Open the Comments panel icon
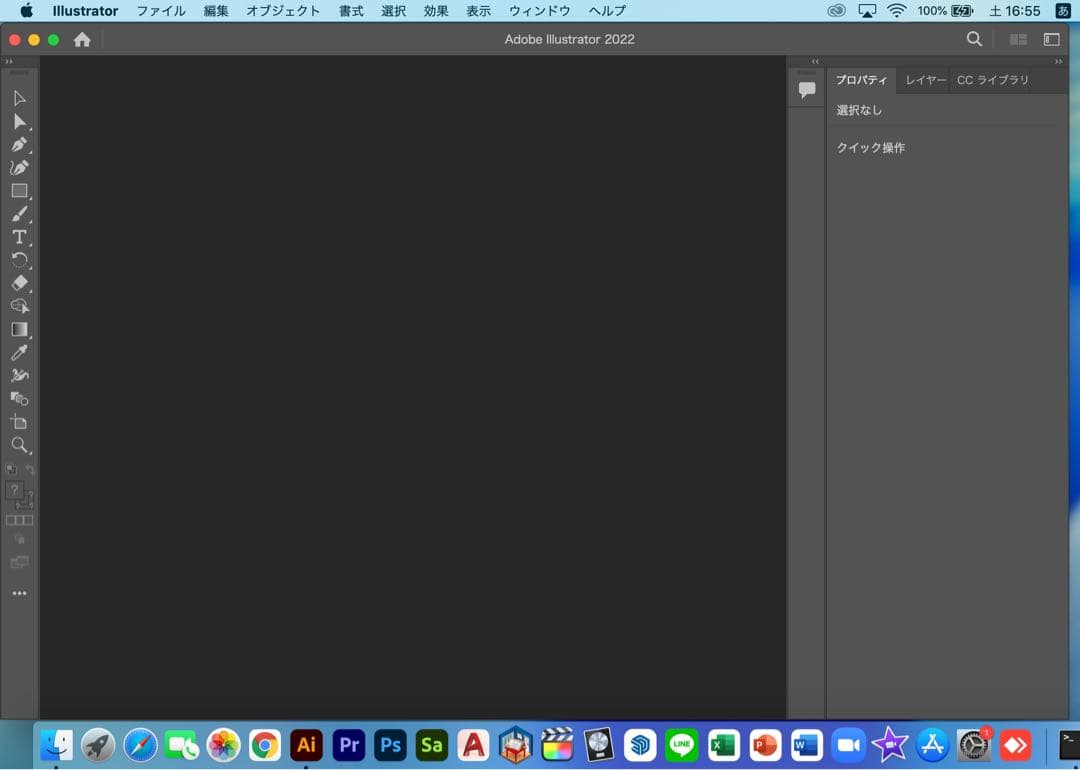The height and width of the screenshot is (770, 1080). click(x=806, y=88)
